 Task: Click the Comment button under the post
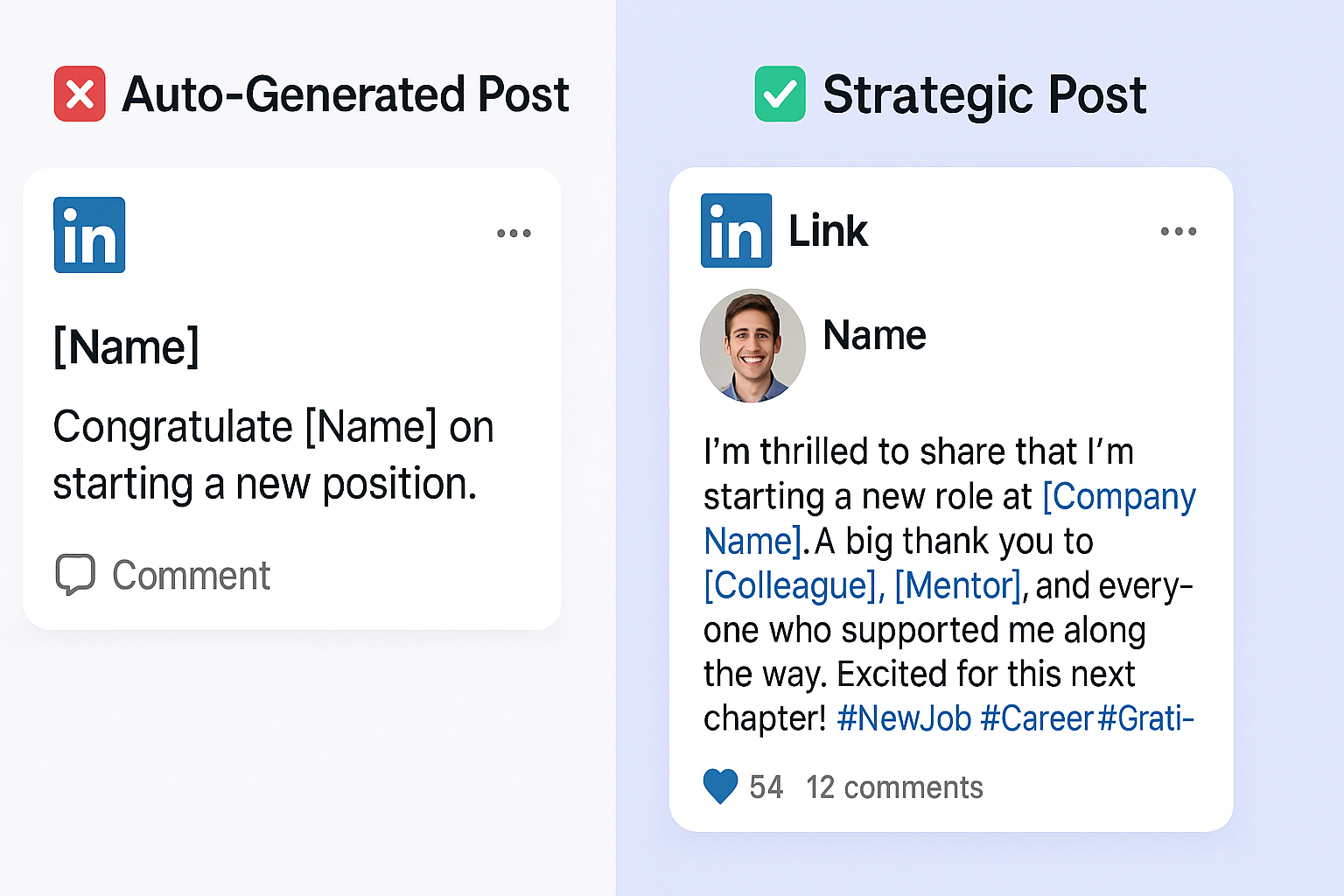191,575
